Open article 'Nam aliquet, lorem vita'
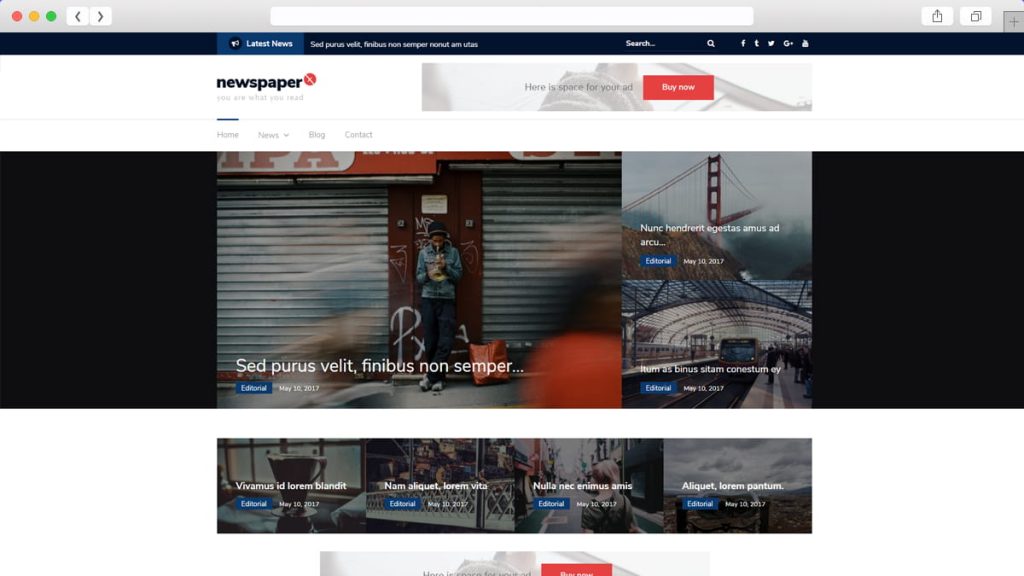The height and width of the screenshot is (576, 1024). coord(436,486)
